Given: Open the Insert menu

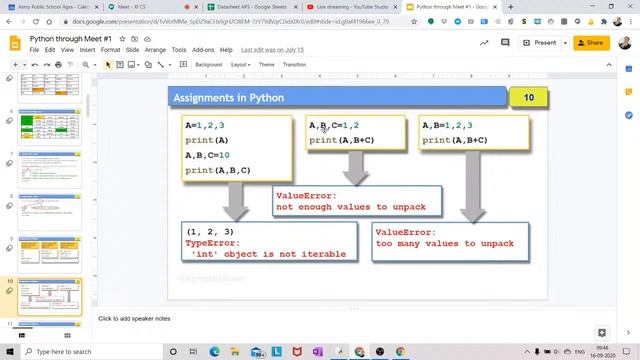Looking at the screenshot, I should click(x=87, y=50).
